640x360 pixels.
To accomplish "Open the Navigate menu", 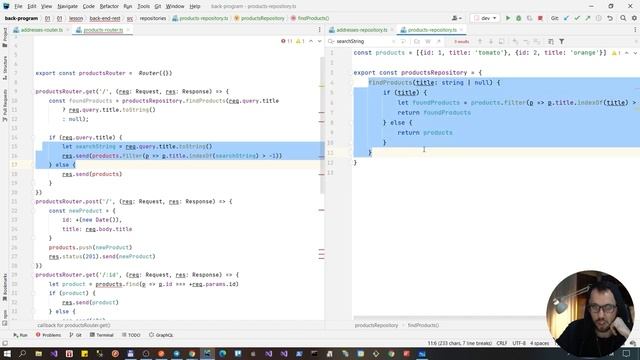I will pos(67,7).
